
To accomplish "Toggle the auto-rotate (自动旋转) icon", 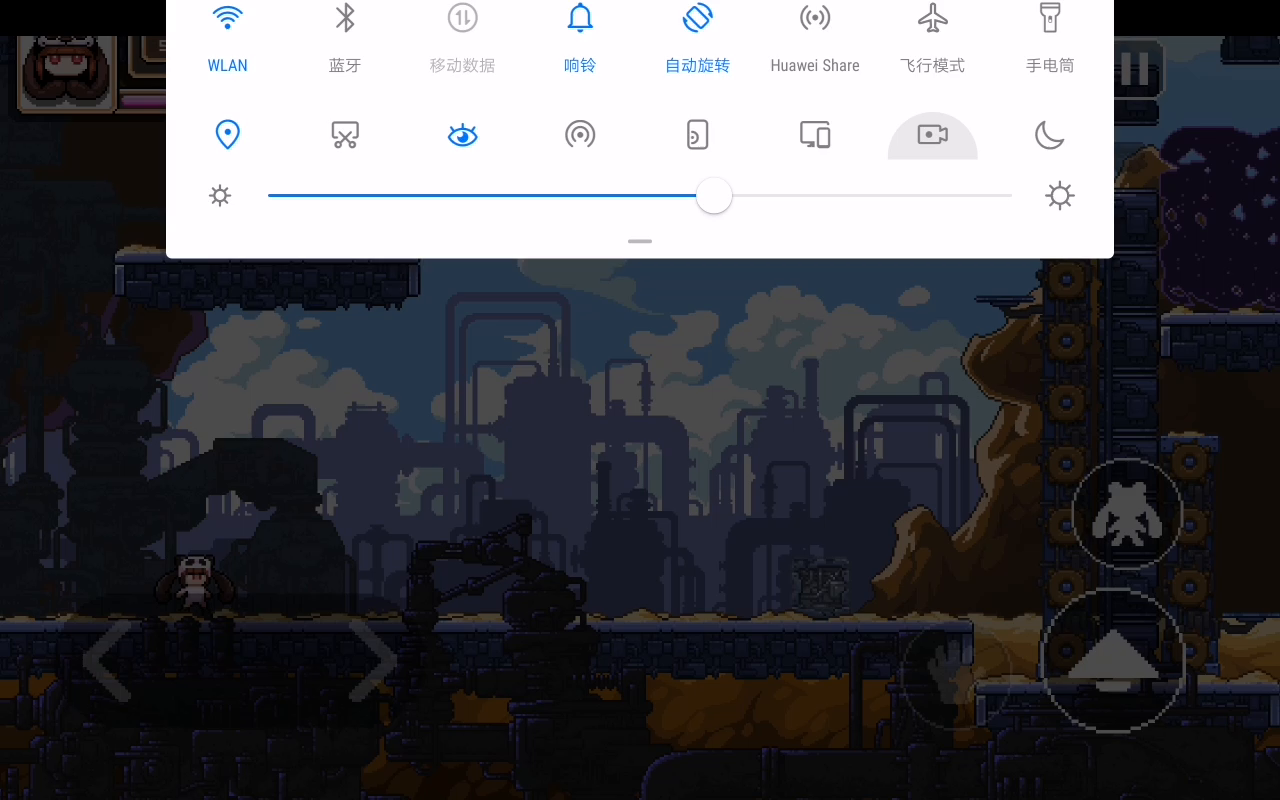I will coord(697,17).
